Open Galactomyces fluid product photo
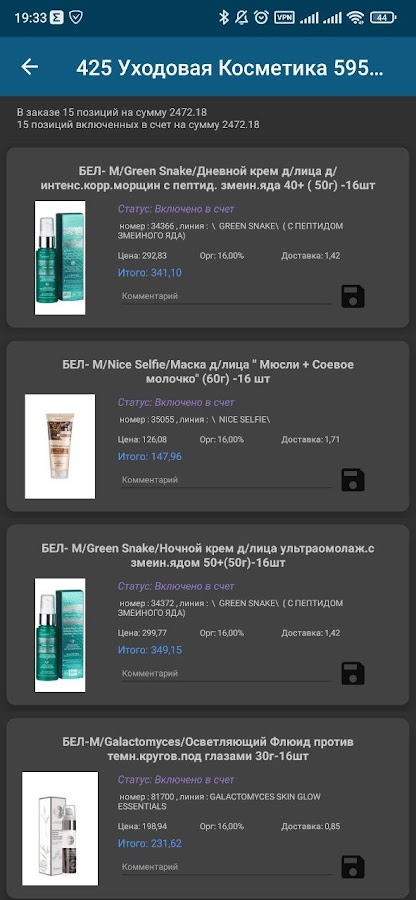This screenshot has width=416, height=900. coord(60,828)
